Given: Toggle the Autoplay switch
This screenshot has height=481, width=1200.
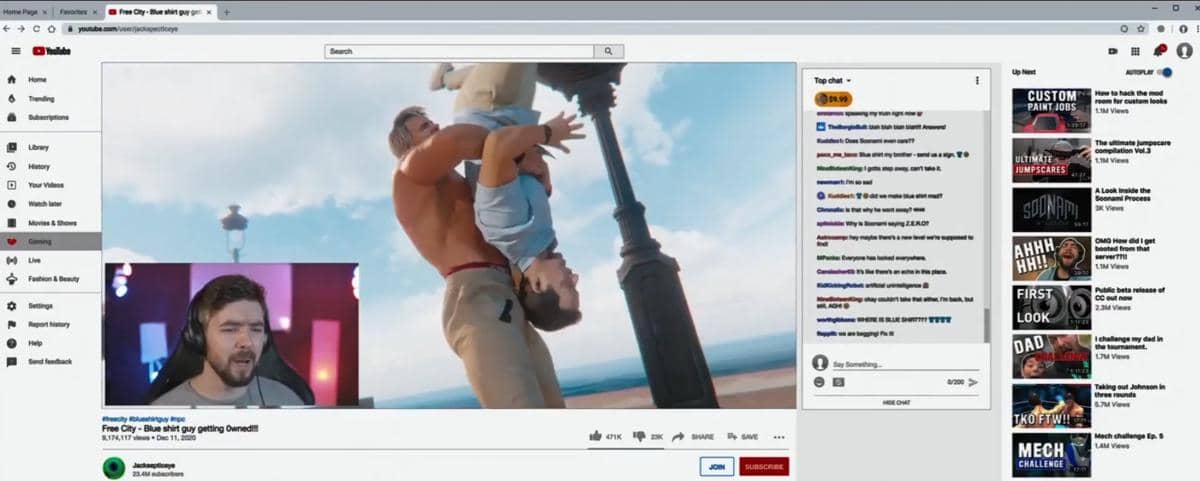Looking at the screenshot, I should (1164, 72).
